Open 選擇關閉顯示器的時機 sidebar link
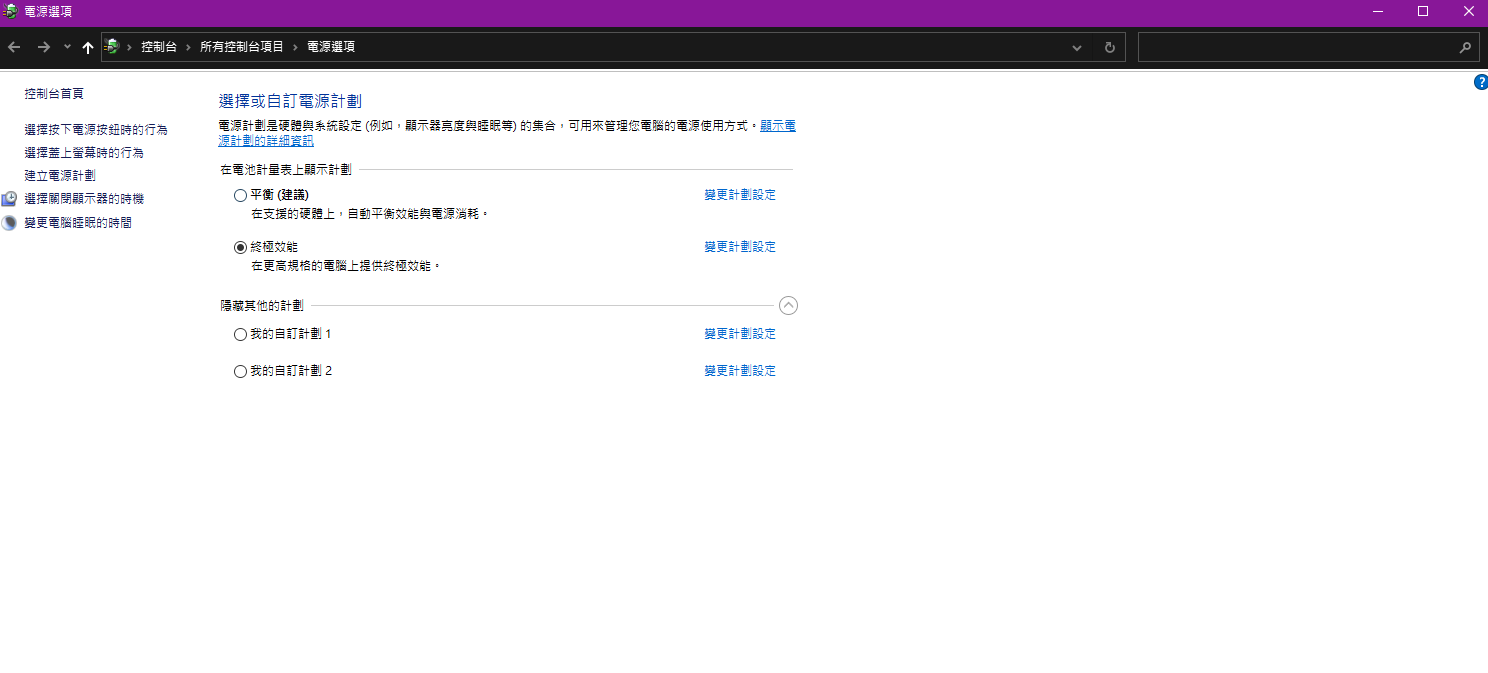 point(84,199)
